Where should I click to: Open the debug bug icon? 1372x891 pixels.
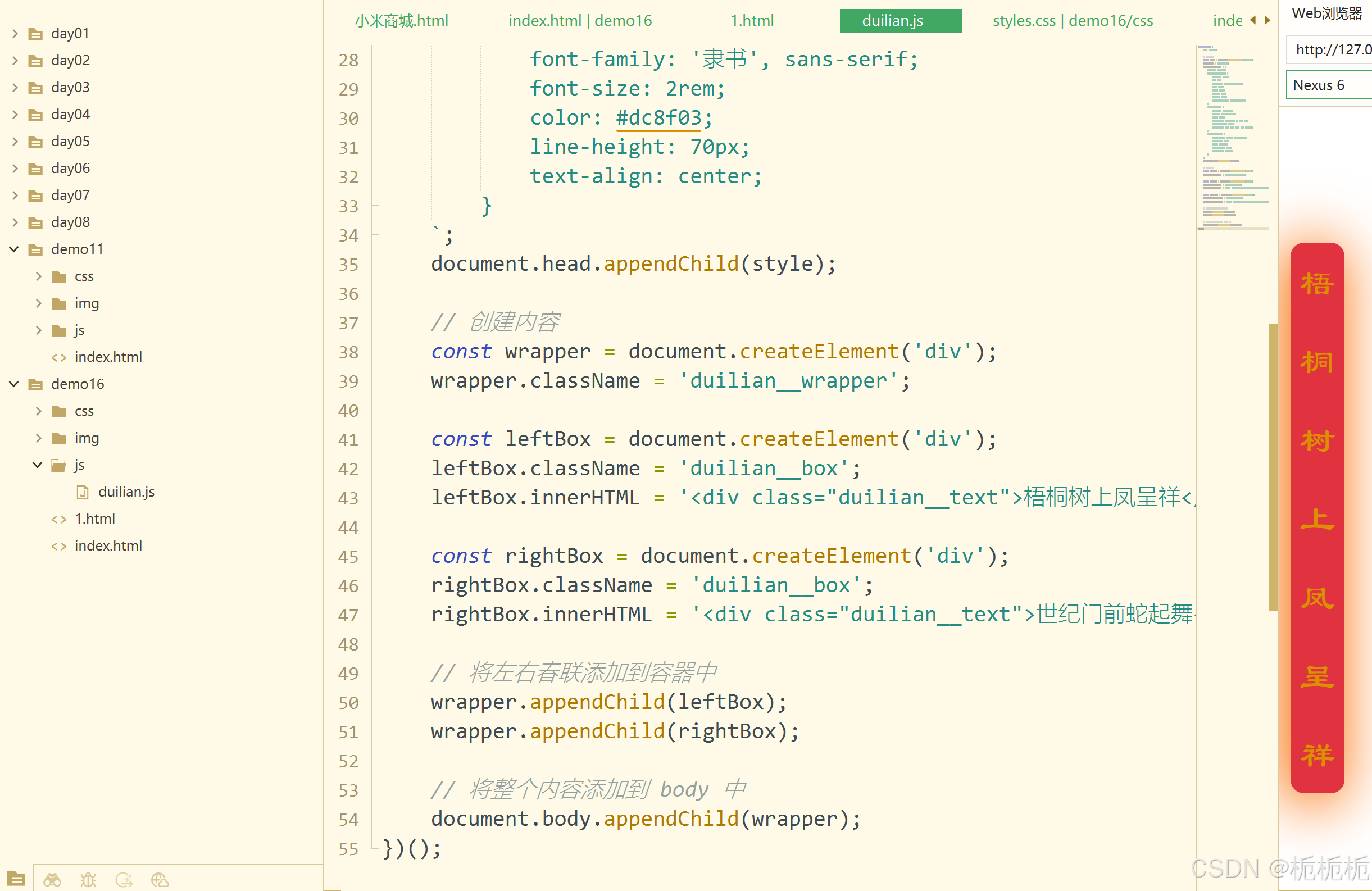click(x=88, y=879)
